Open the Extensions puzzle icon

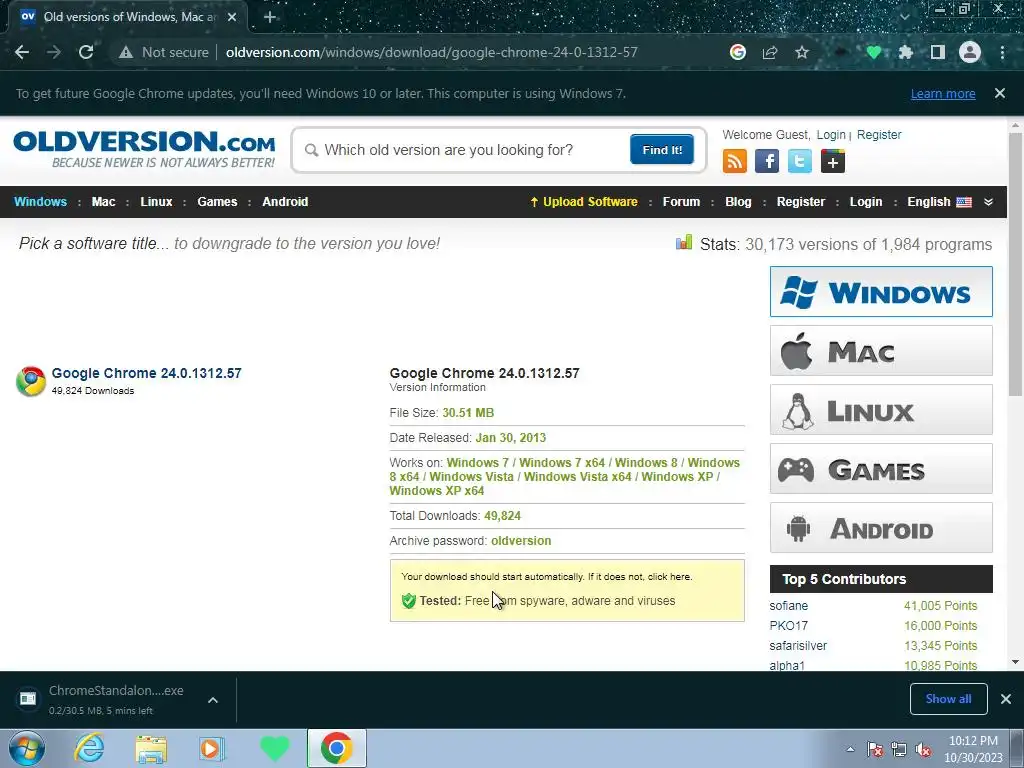[x=906, y=52]
